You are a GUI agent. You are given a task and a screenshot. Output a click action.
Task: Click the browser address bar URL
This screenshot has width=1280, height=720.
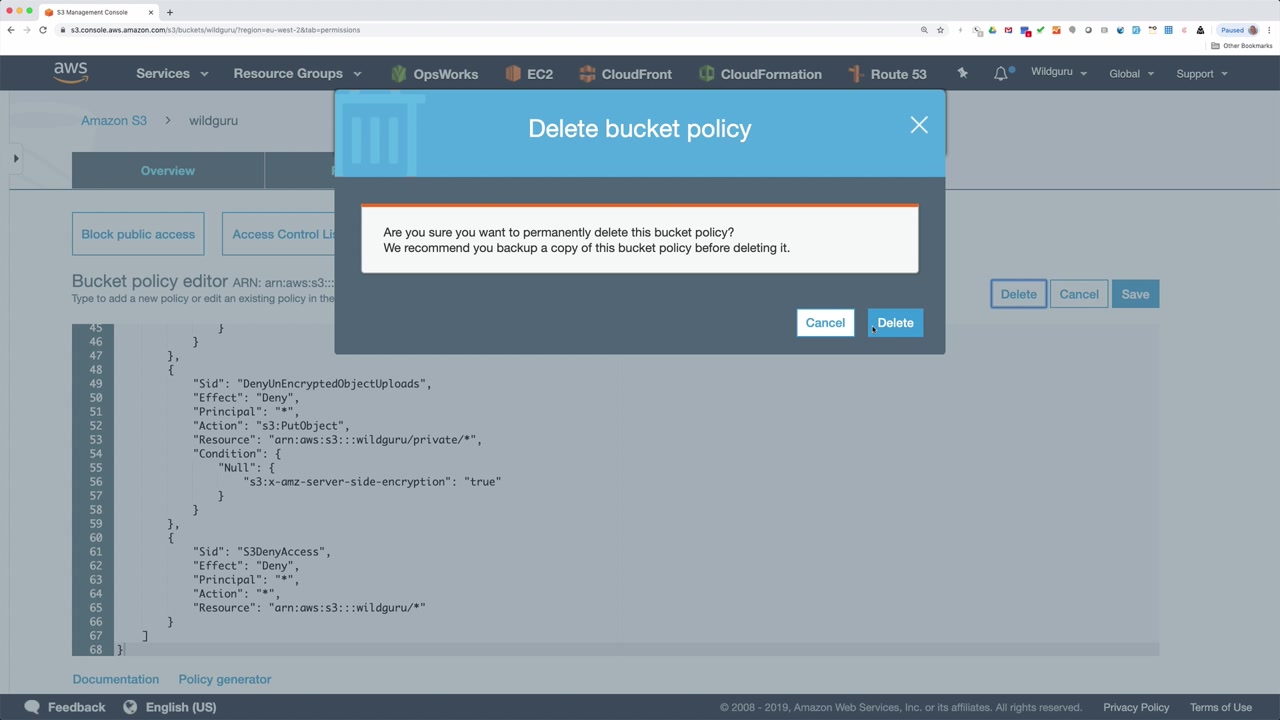(x=215, y=30)
